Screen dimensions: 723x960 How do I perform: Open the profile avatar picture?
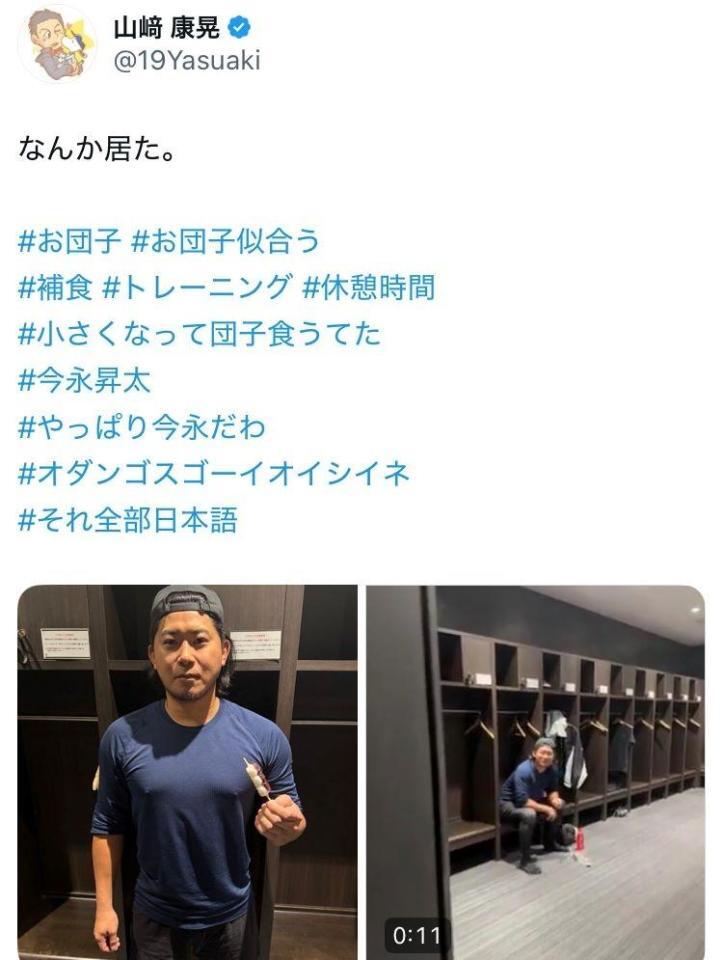click(x=56, y=43)
